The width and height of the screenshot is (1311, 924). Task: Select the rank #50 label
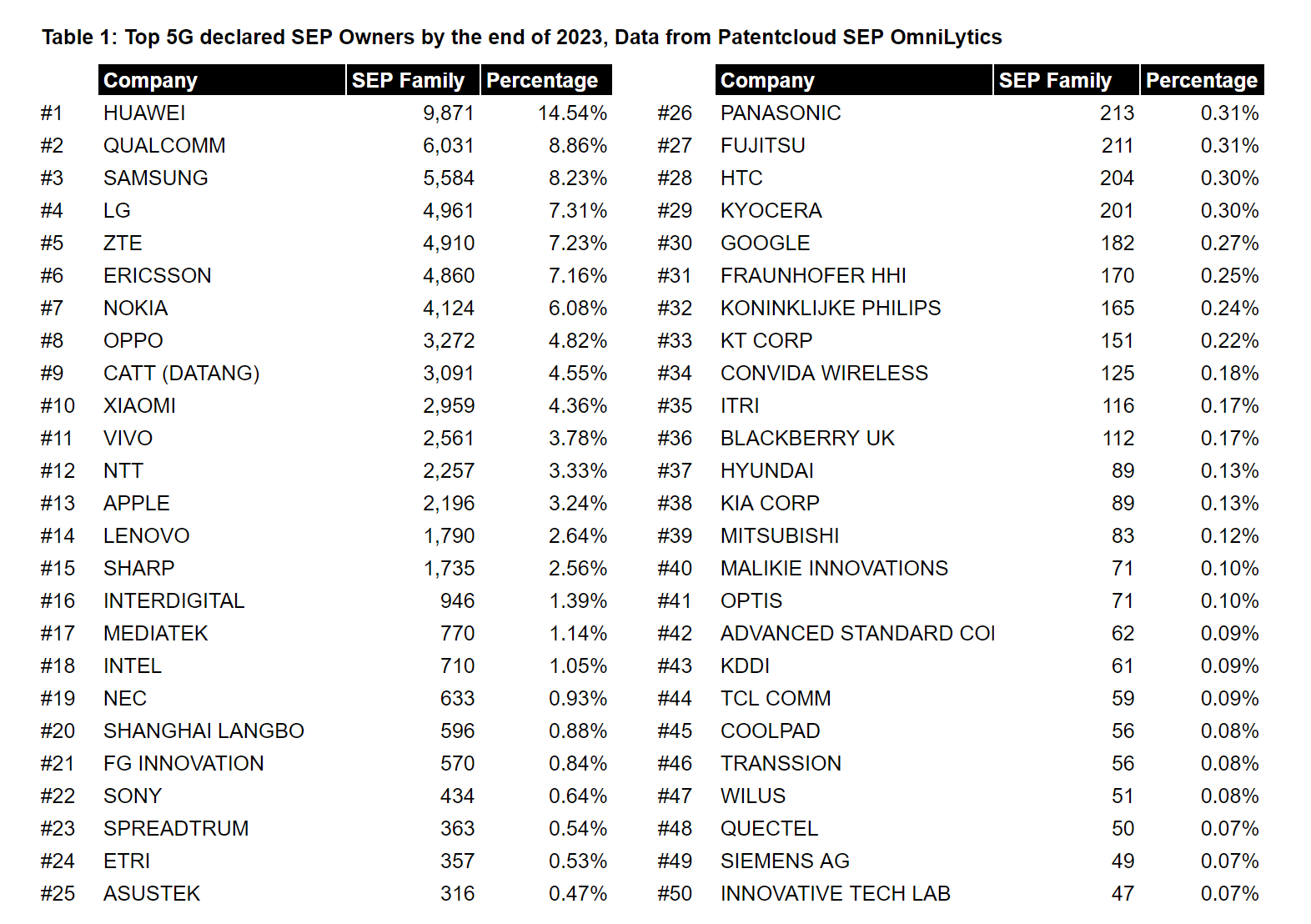click(x=675, y=893)
